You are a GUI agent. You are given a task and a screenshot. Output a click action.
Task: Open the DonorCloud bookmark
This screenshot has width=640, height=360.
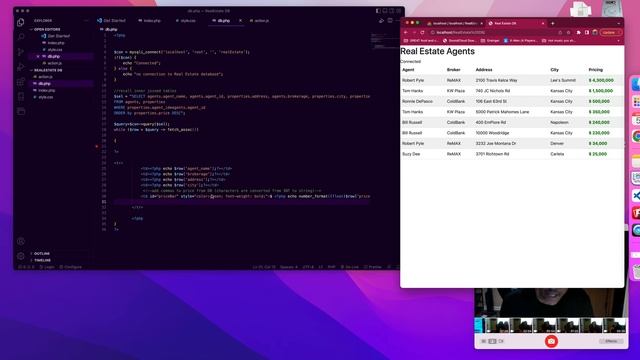point(460,41)
